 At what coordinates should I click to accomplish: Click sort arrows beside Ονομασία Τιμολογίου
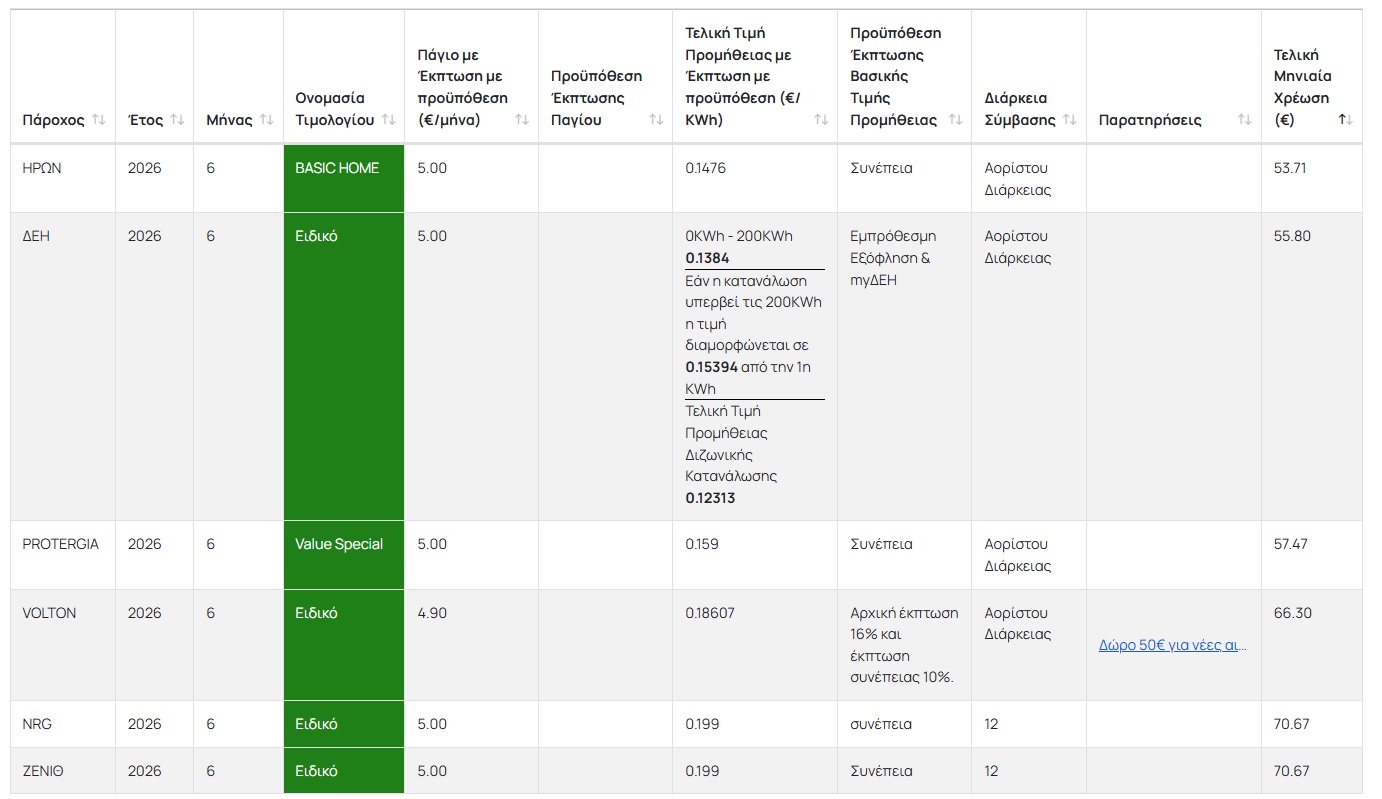[x=389, y=120]
